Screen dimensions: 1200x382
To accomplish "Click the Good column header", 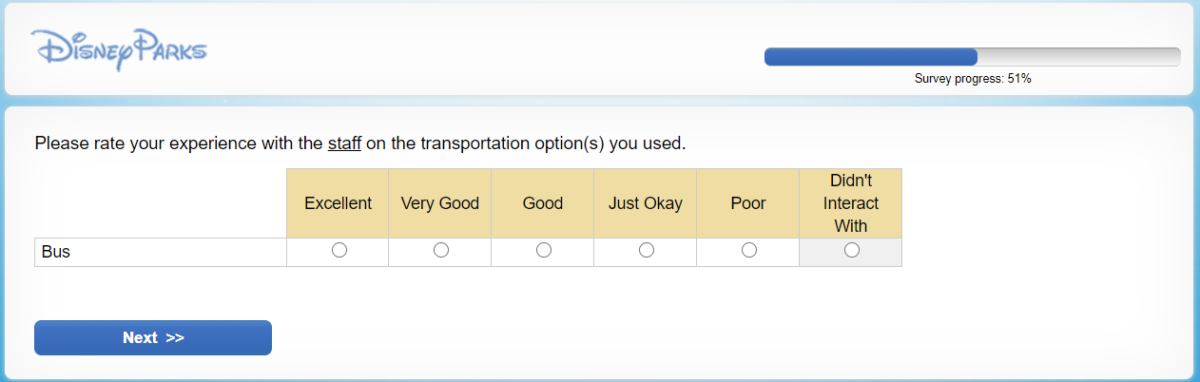I will click(x=543, y=203).
